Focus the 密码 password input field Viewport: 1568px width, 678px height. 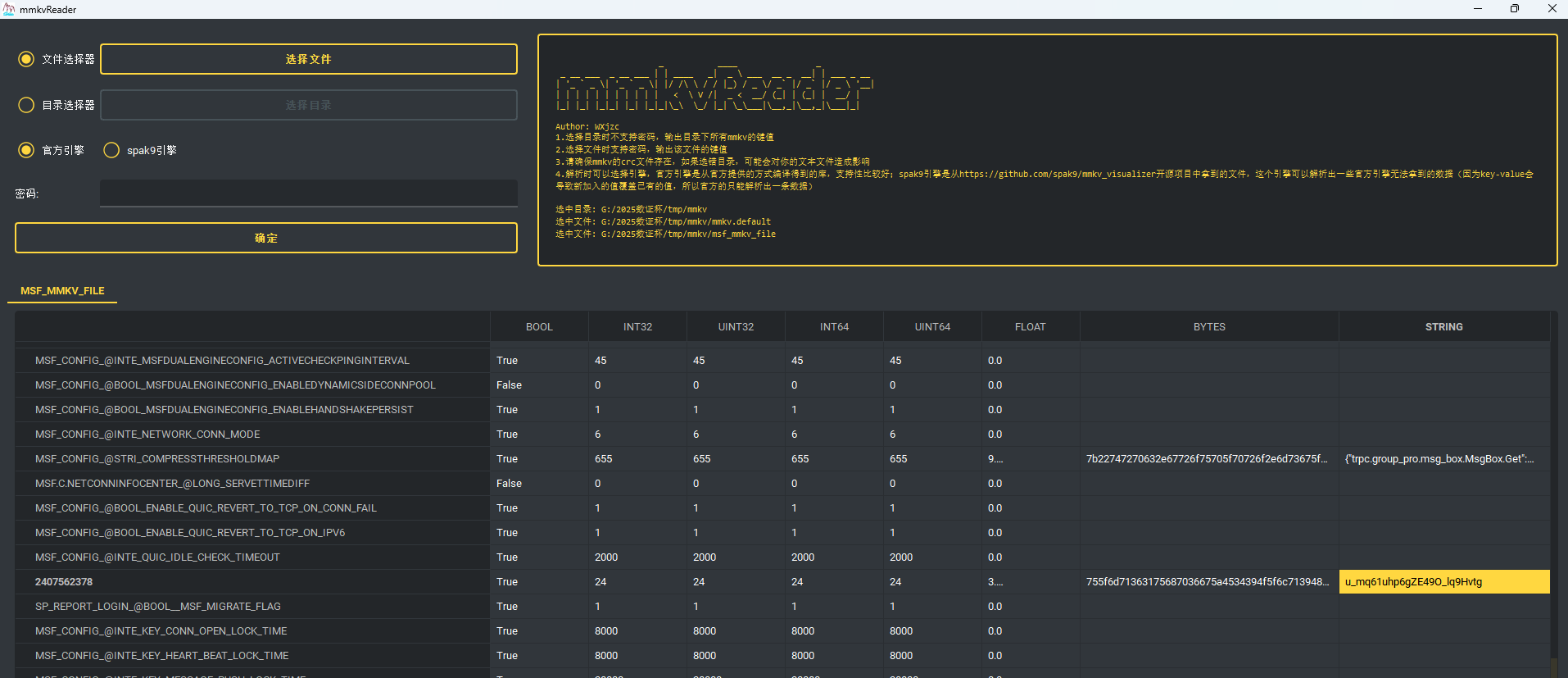[x=308, y=193]
